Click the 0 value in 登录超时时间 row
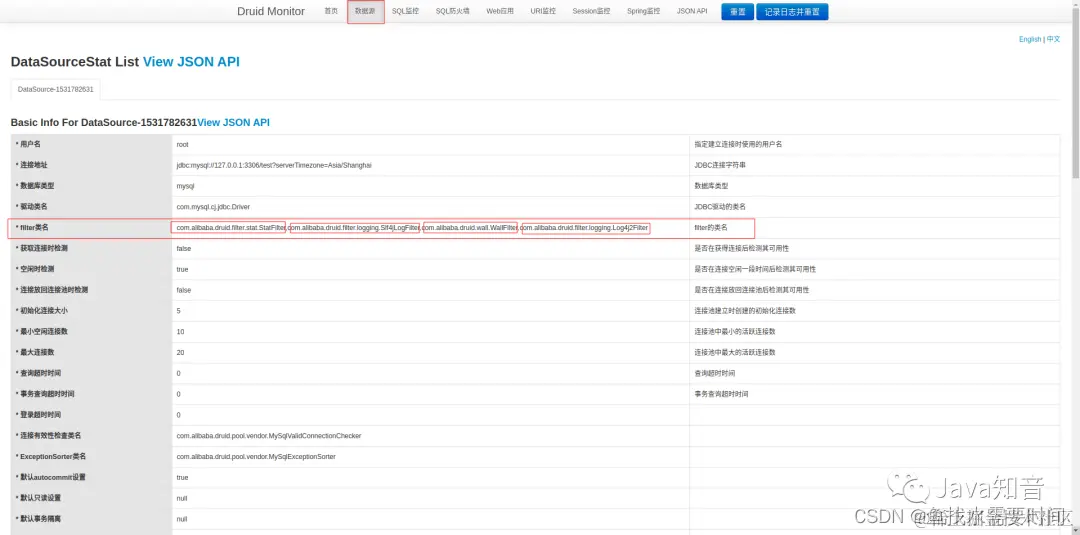1080x535 pixels. (x=178, y=415)
